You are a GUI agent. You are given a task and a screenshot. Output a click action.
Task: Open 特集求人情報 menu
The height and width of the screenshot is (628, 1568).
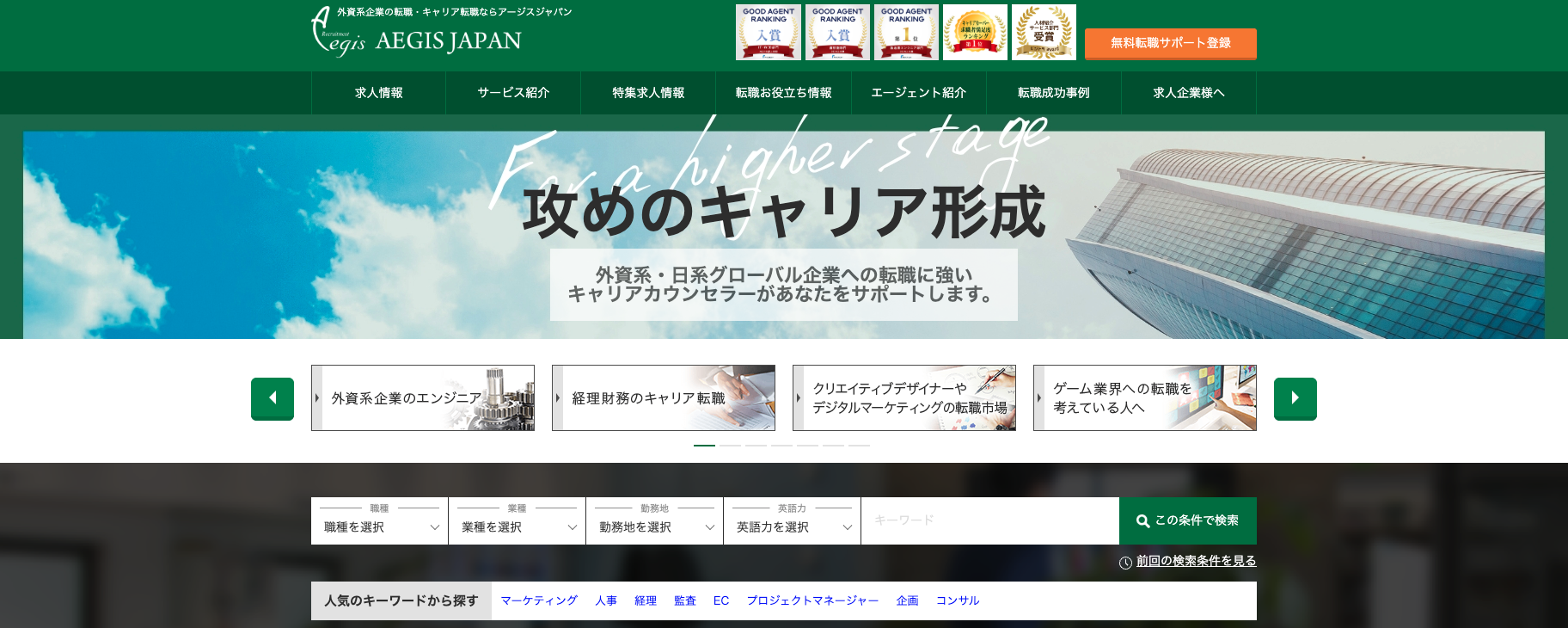pyautogui.click(x=648, y=93)
